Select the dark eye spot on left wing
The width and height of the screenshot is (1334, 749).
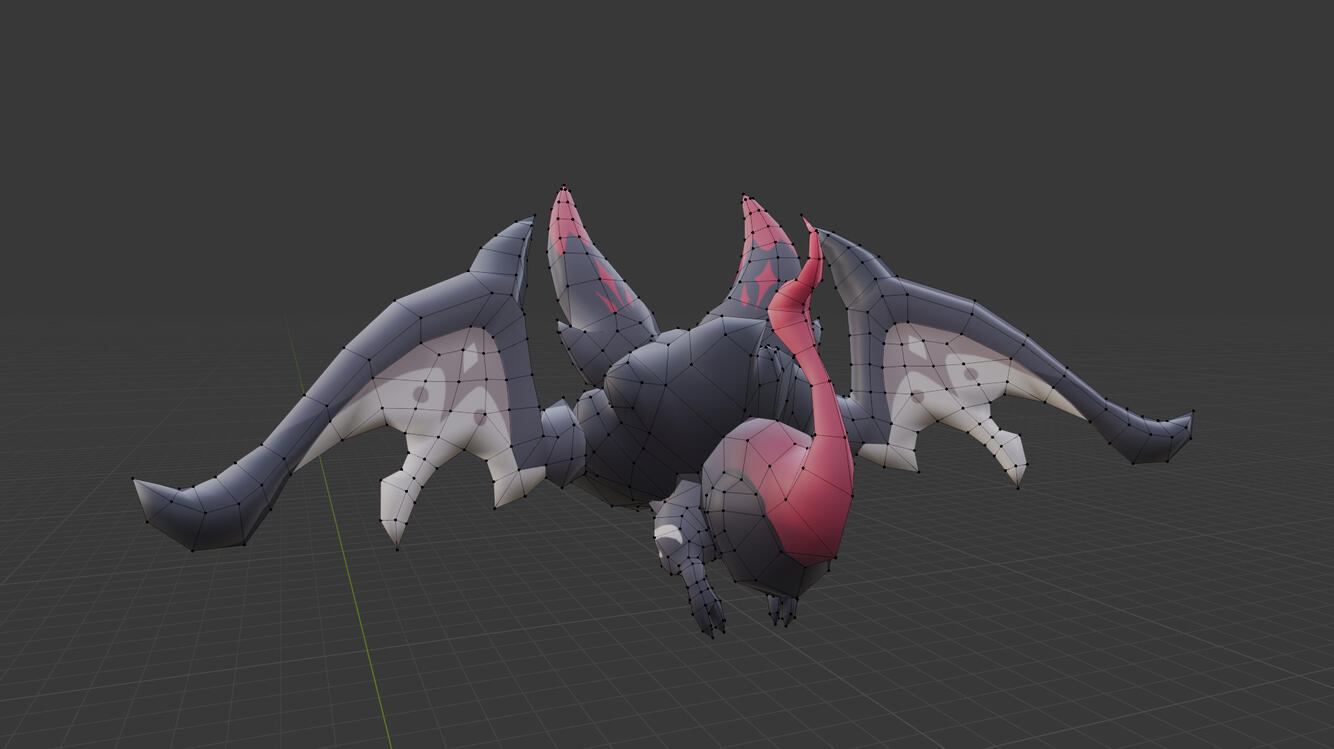[420, 396]
